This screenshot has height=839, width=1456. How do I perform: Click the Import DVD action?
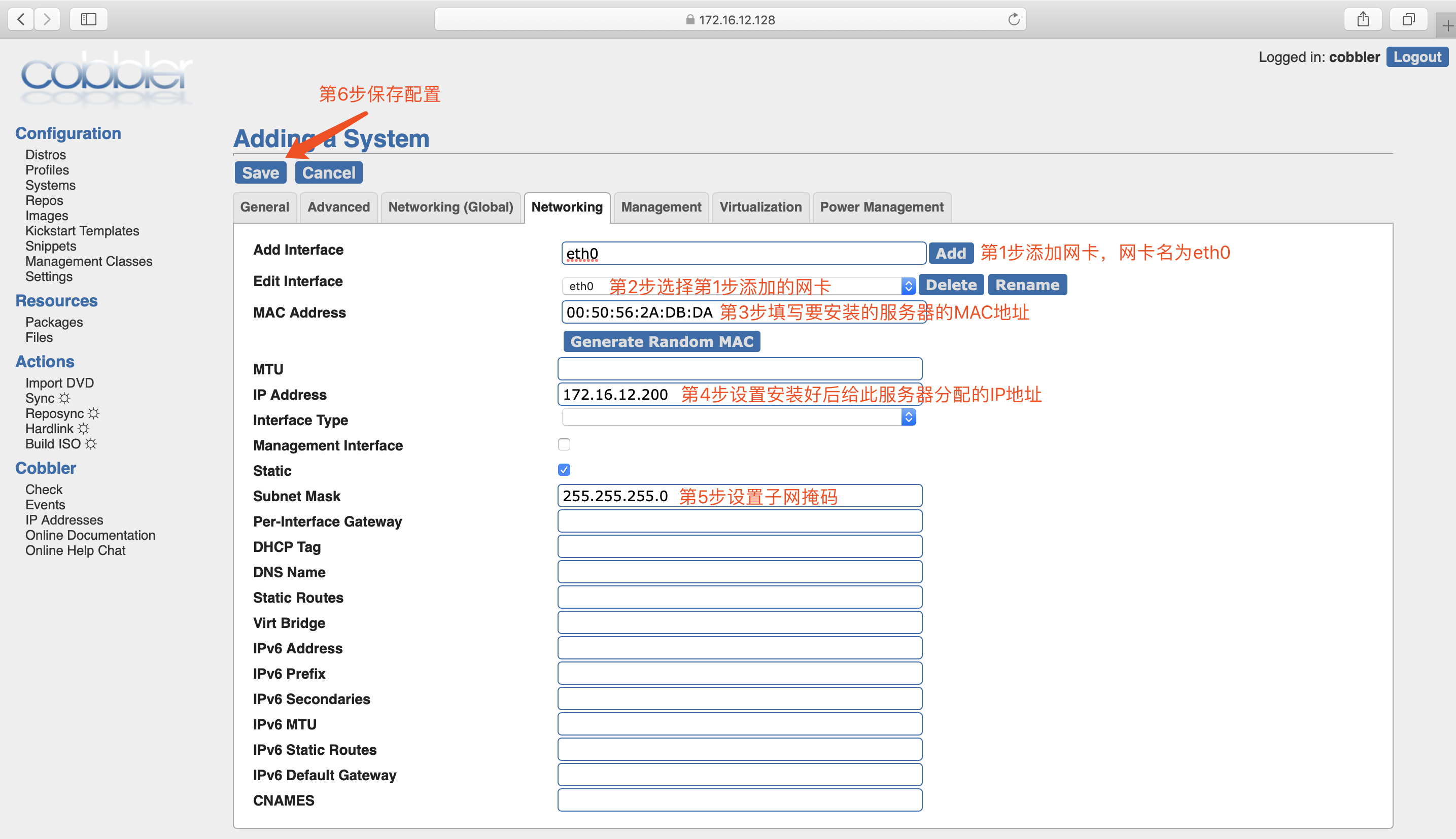click(59, 382)
